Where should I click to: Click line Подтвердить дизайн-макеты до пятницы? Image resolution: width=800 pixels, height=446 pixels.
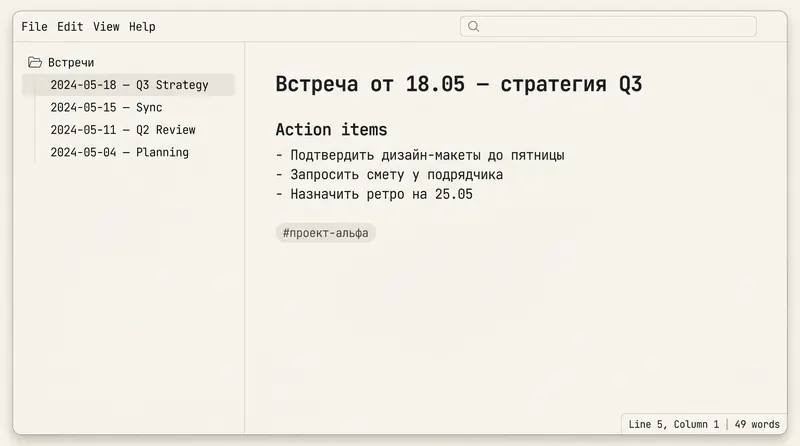(x=420, y=155)
